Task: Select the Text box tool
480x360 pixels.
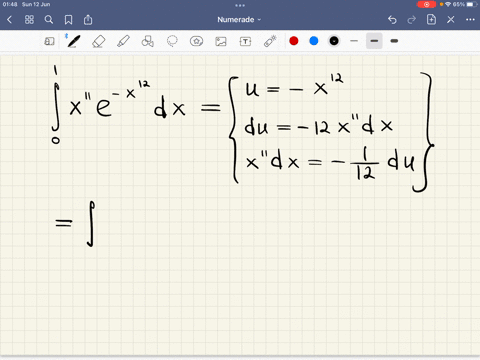Action: click(245, 41)
